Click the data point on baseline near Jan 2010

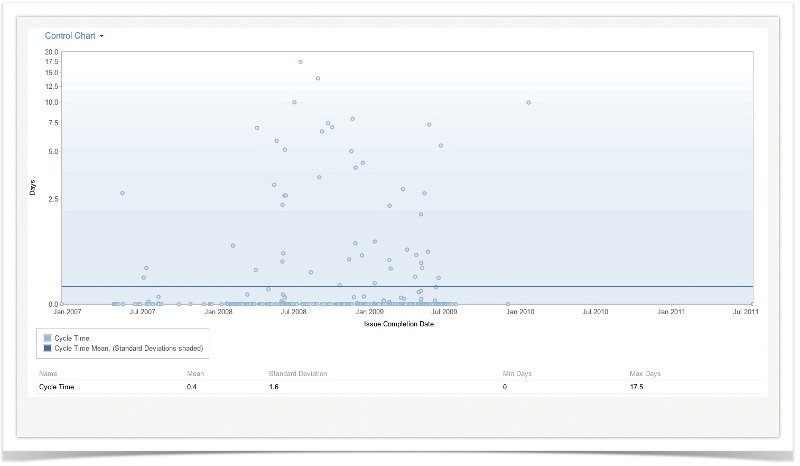[x=508, y=303]
